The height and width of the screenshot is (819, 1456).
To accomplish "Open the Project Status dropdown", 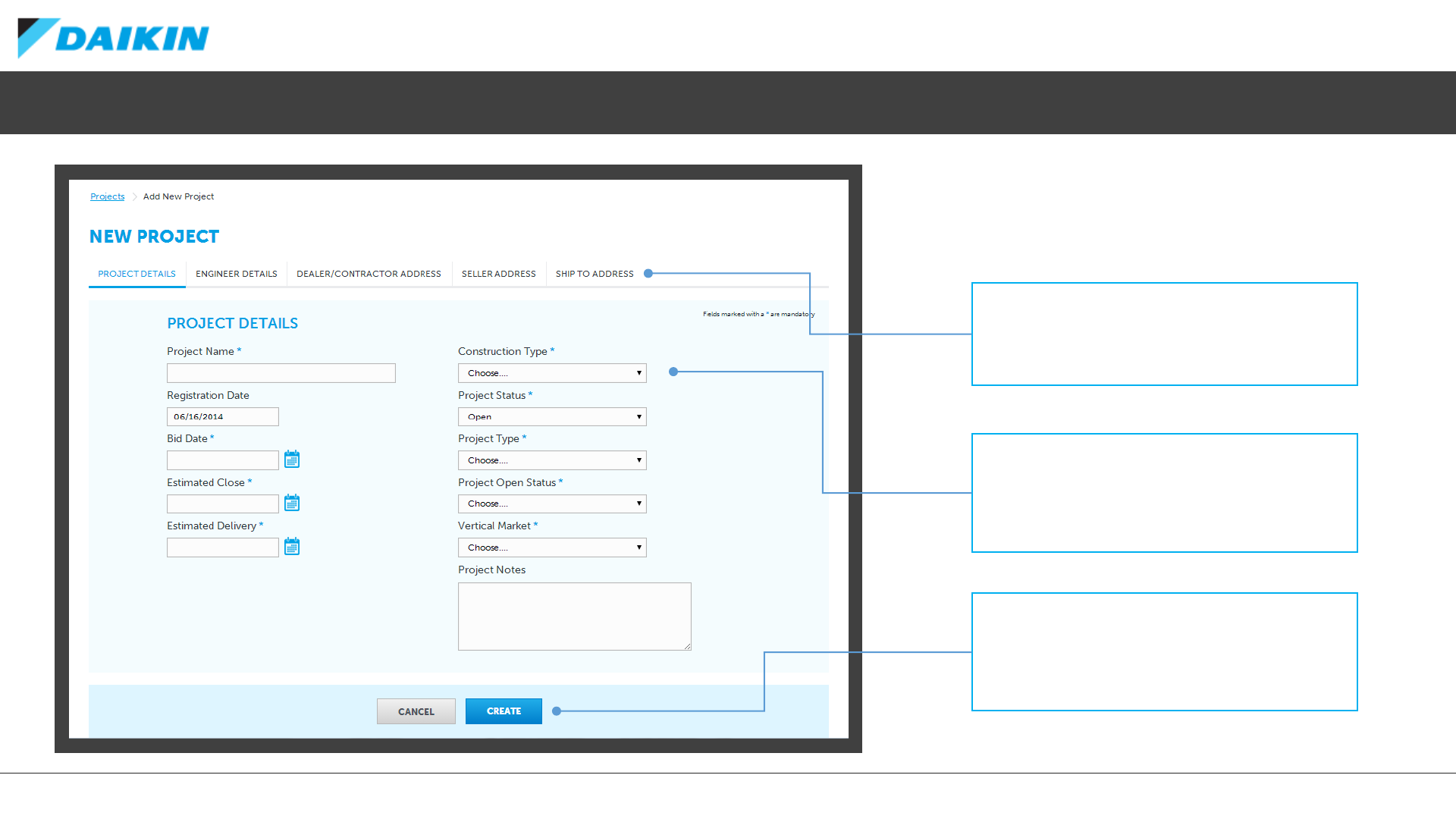I will [552, 417].
